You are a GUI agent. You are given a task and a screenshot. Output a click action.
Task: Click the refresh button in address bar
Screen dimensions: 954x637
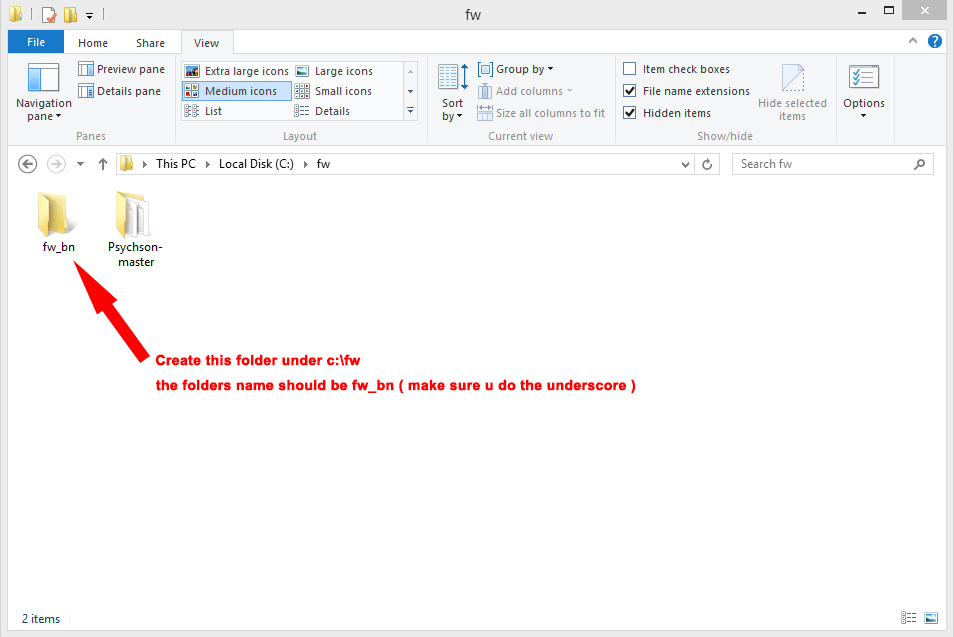tap(708, 164)
